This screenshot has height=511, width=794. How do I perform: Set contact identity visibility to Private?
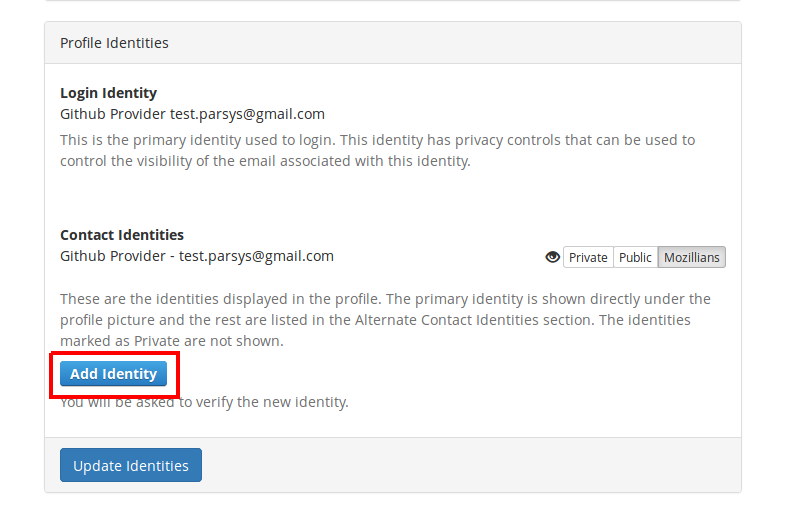[588, 257]
